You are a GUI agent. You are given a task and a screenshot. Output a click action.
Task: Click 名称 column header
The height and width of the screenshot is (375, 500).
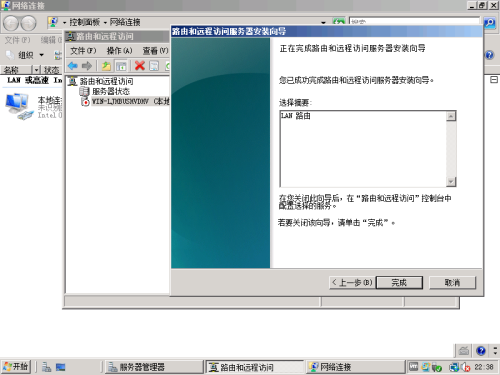[17, 70]
